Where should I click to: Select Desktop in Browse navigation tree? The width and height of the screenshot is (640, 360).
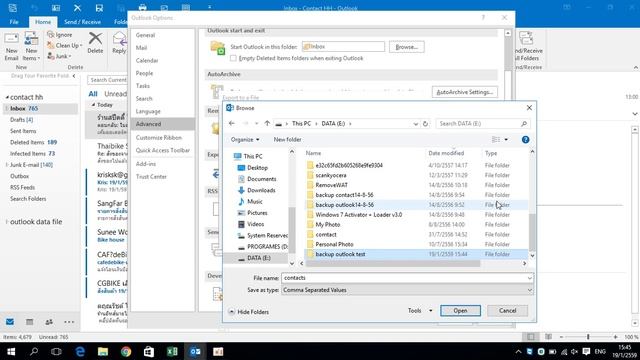point(257,168)
